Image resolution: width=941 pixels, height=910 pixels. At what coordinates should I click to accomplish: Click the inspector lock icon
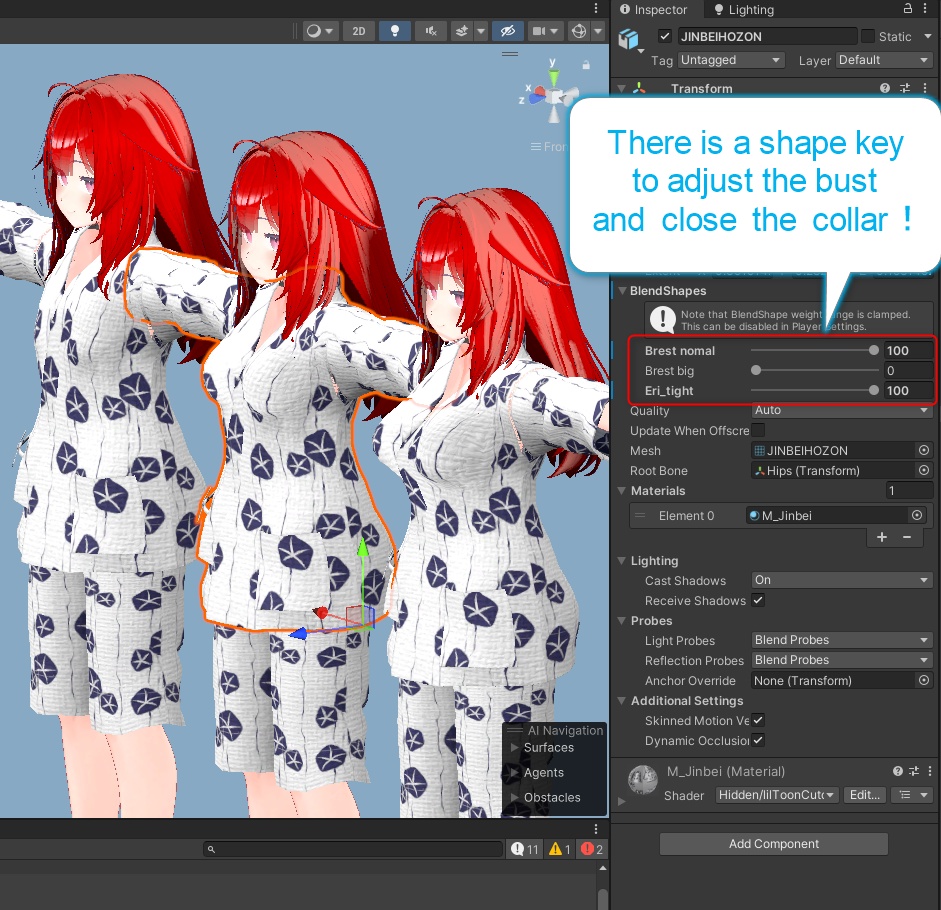tap(908, 9)
